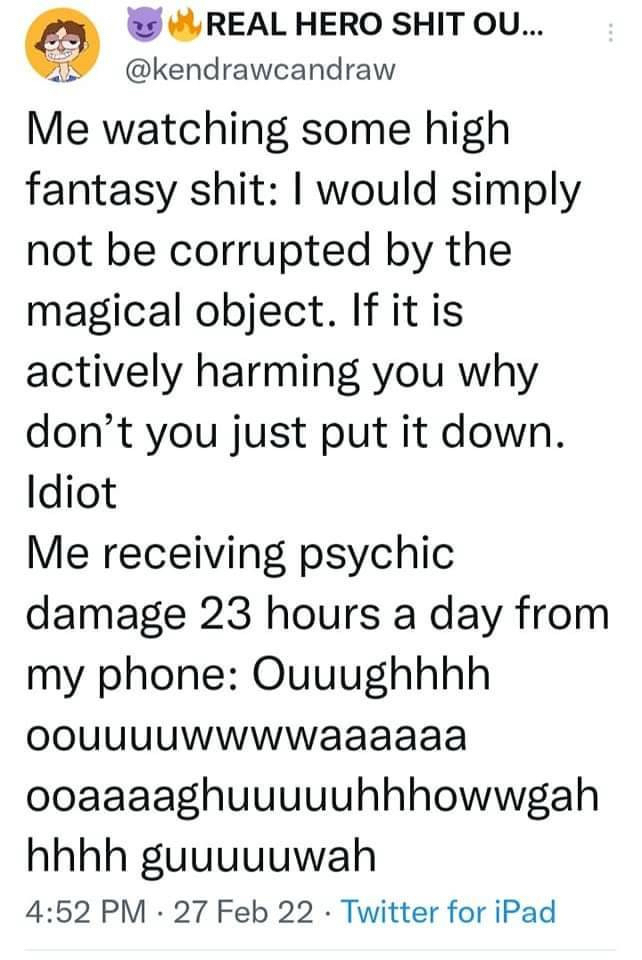Click the fire emoji beside REAL HERO

(184, 24)
